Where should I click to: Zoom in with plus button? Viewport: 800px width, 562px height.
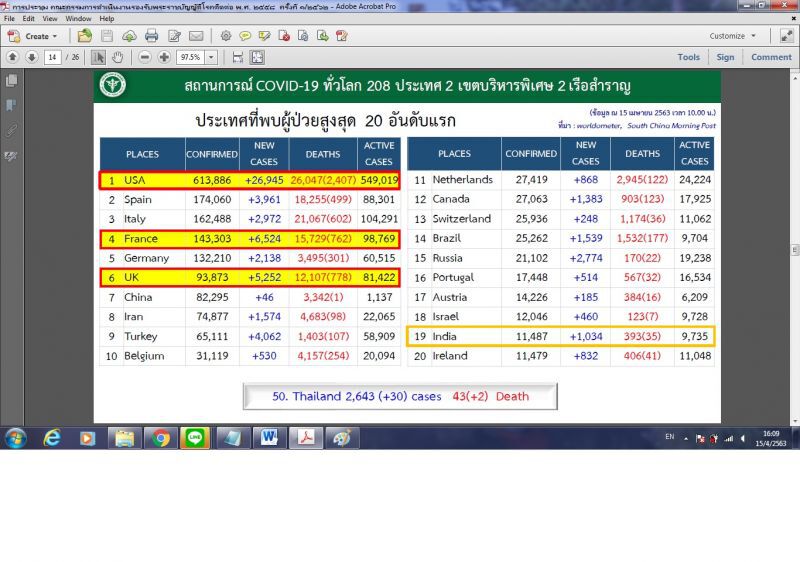click(x=164, y=57)
